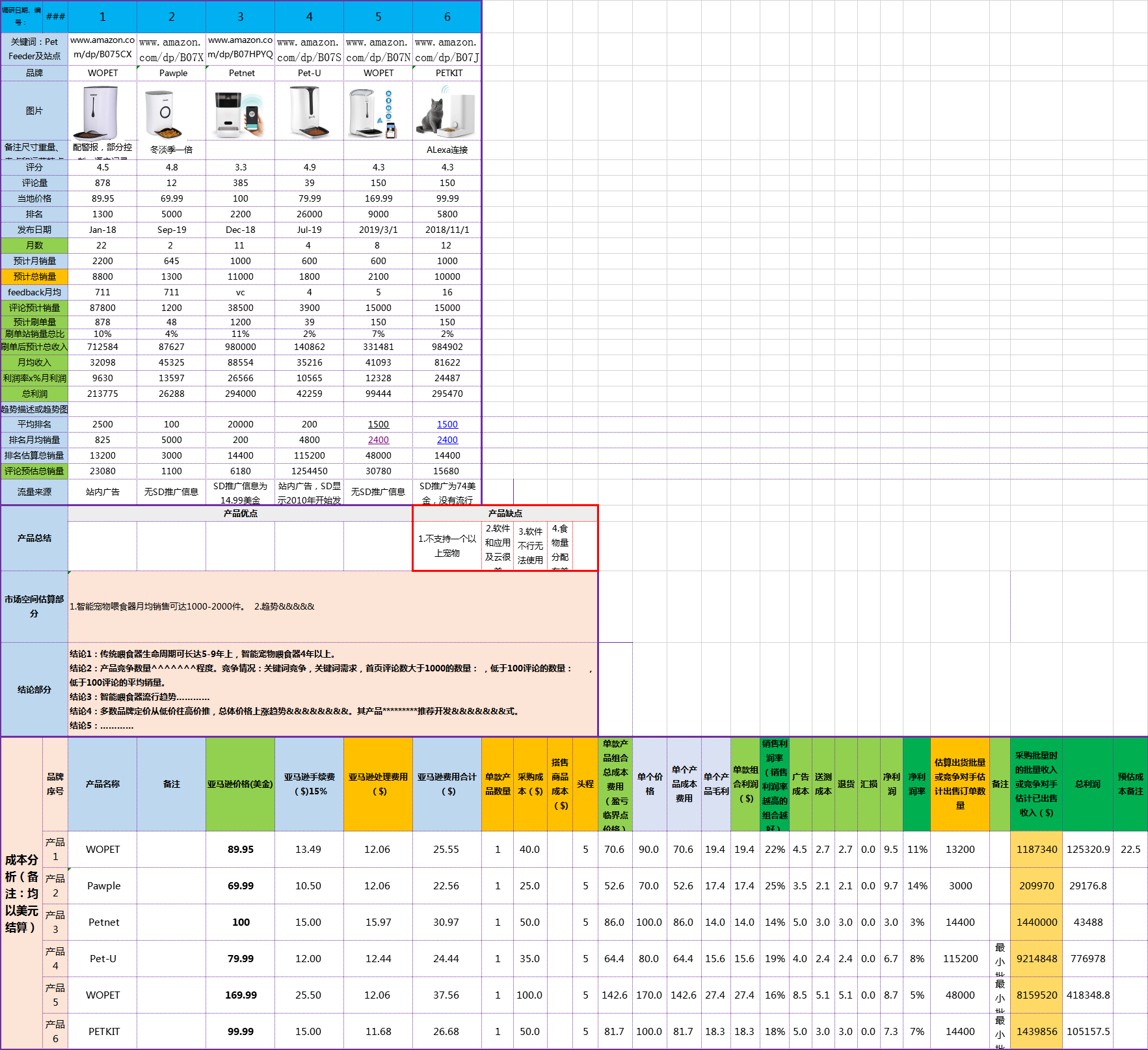Screen dimensions: 1148x1050
Task: Select the bold 169.99 price cell
Action: [240, 995]
